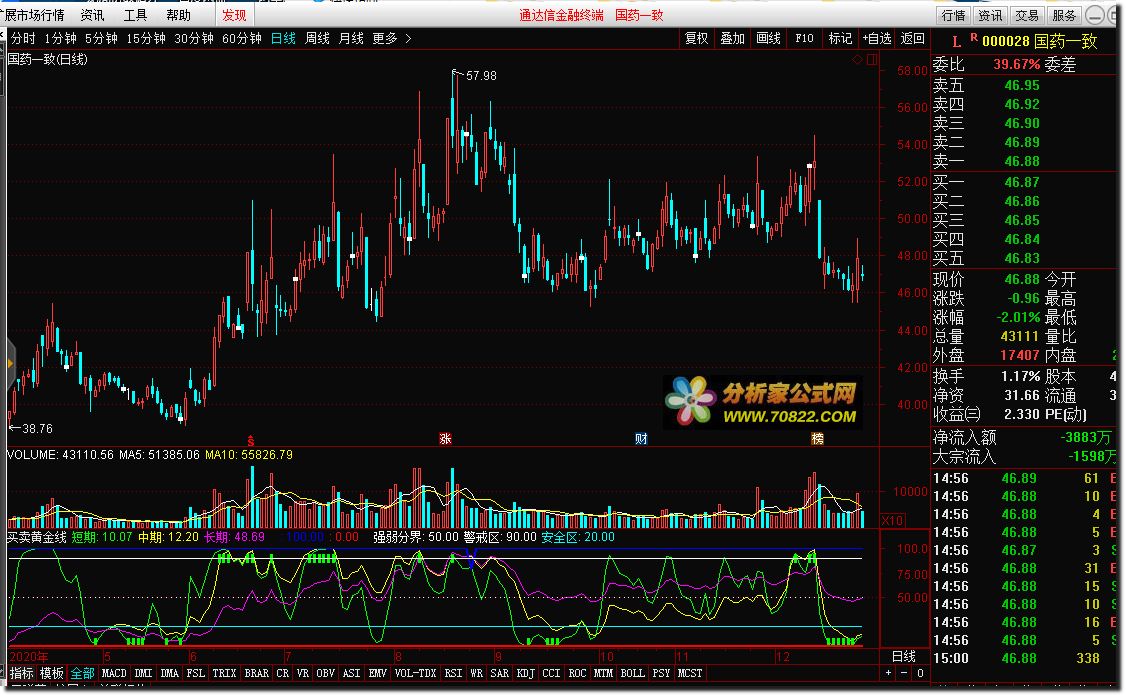
Task: Apply the KDJ indicator
Action: click(526, 673)
